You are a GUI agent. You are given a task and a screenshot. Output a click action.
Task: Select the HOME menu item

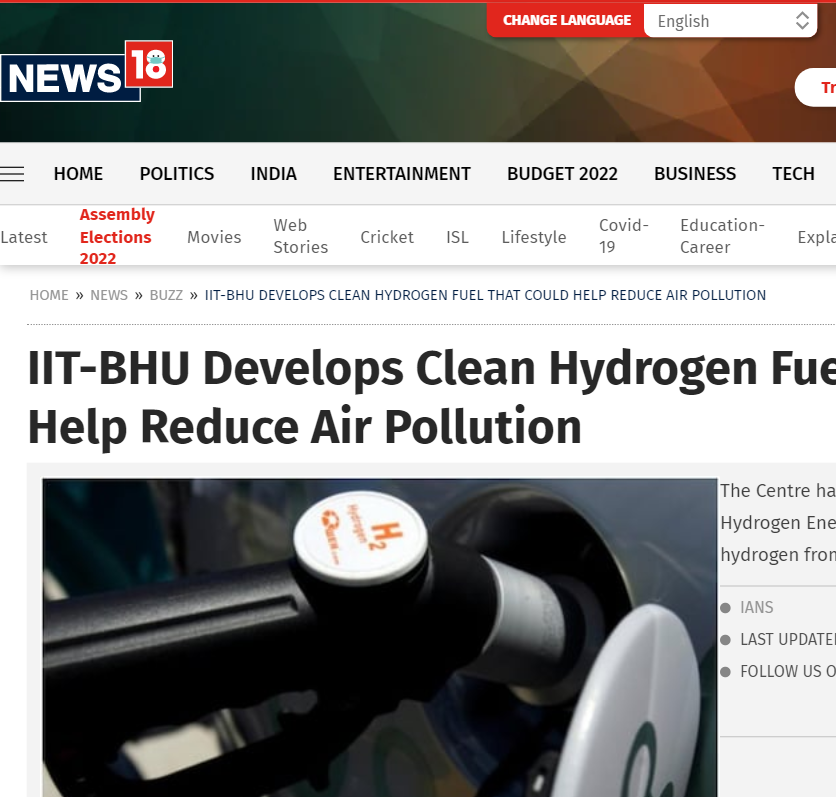click(x=78, y=173)
